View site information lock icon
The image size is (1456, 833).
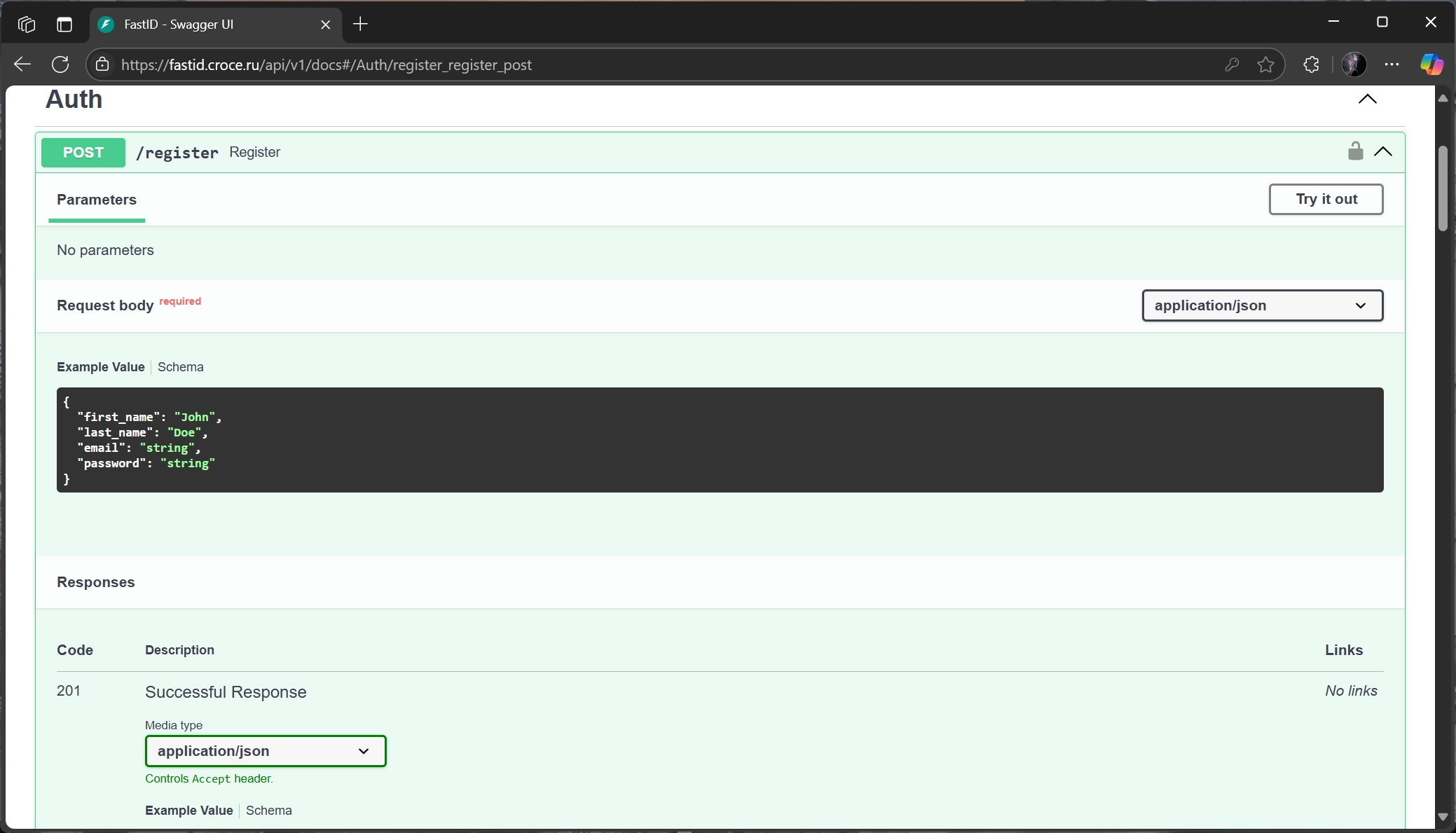click(x=103, y=64)
